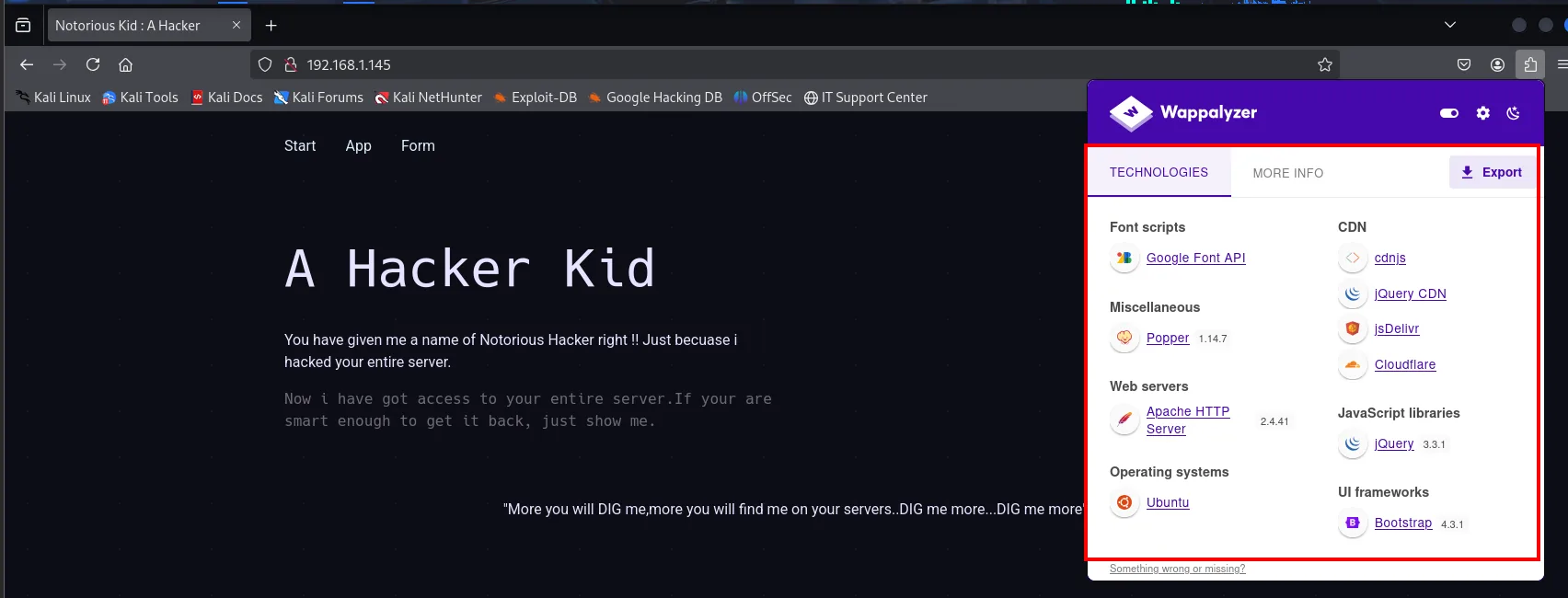Click the Form navigation item
Image resolution: width=1568 pixels, height=598 pixels.
(418, 145)
